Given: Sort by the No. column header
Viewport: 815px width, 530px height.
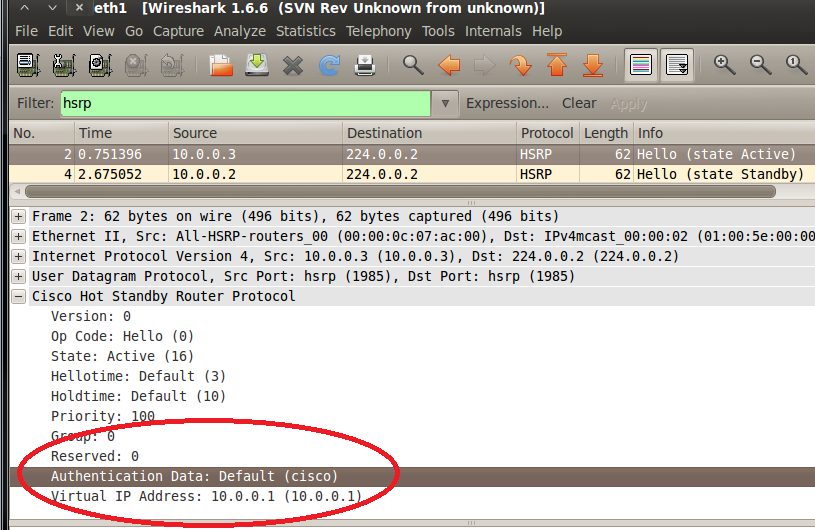Looking at the screenshot, I should pyautogui.click(x=42, y=133).
